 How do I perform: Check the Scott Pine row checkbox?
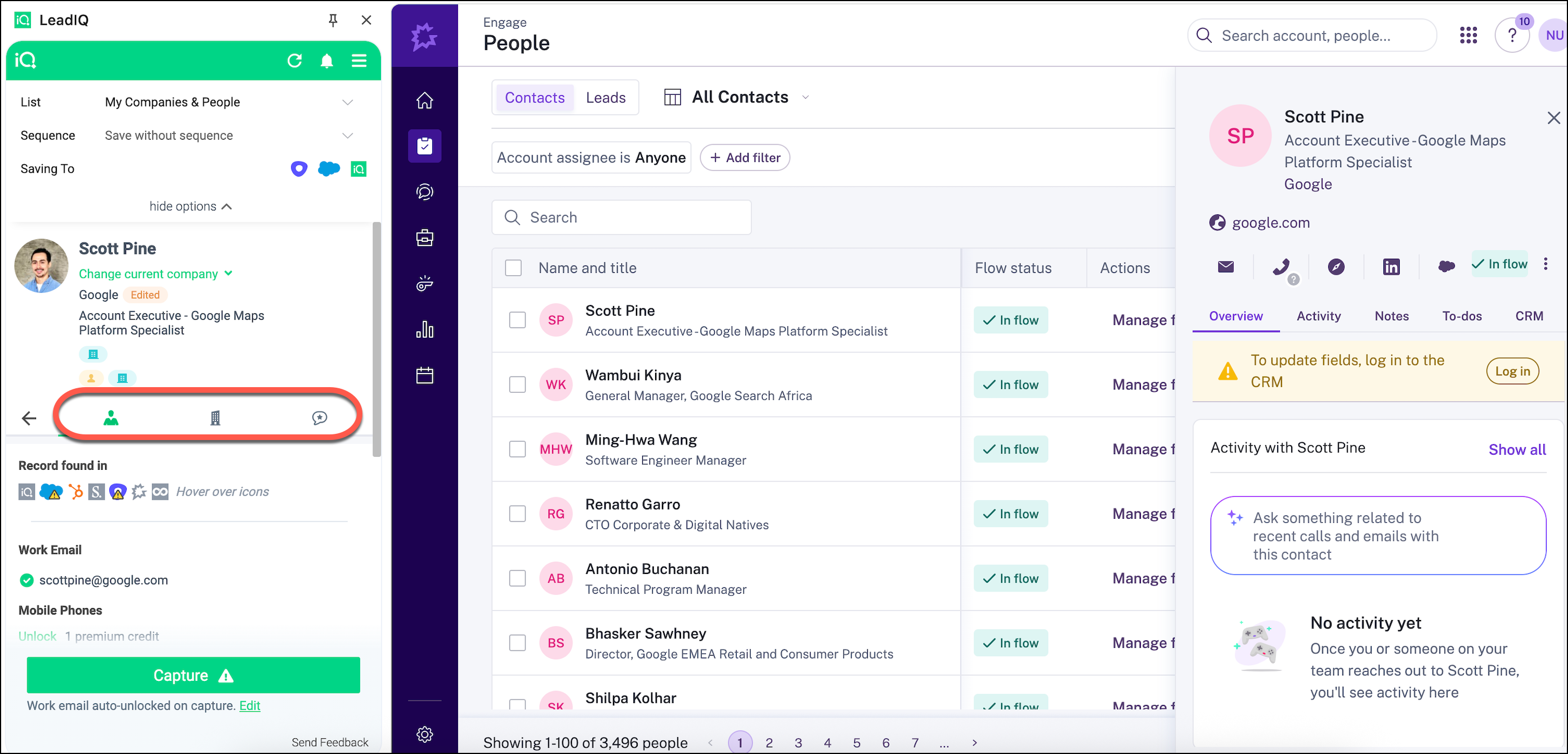[x=517, y=320]
